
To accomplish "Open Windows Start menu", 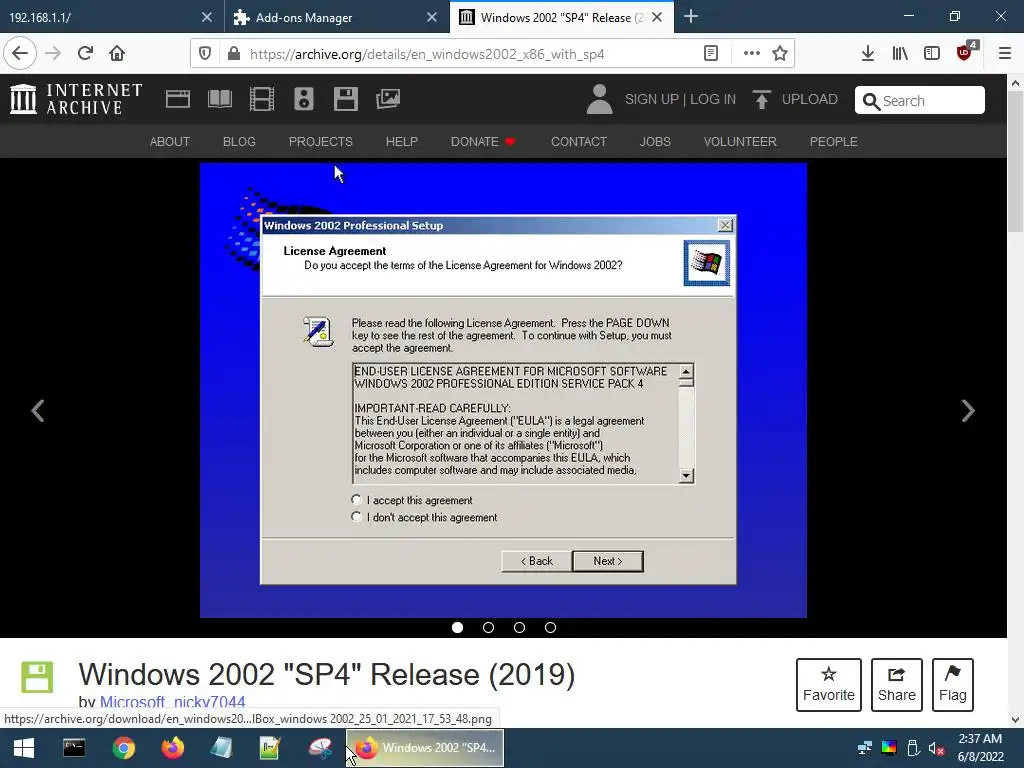I will (24, 748).
